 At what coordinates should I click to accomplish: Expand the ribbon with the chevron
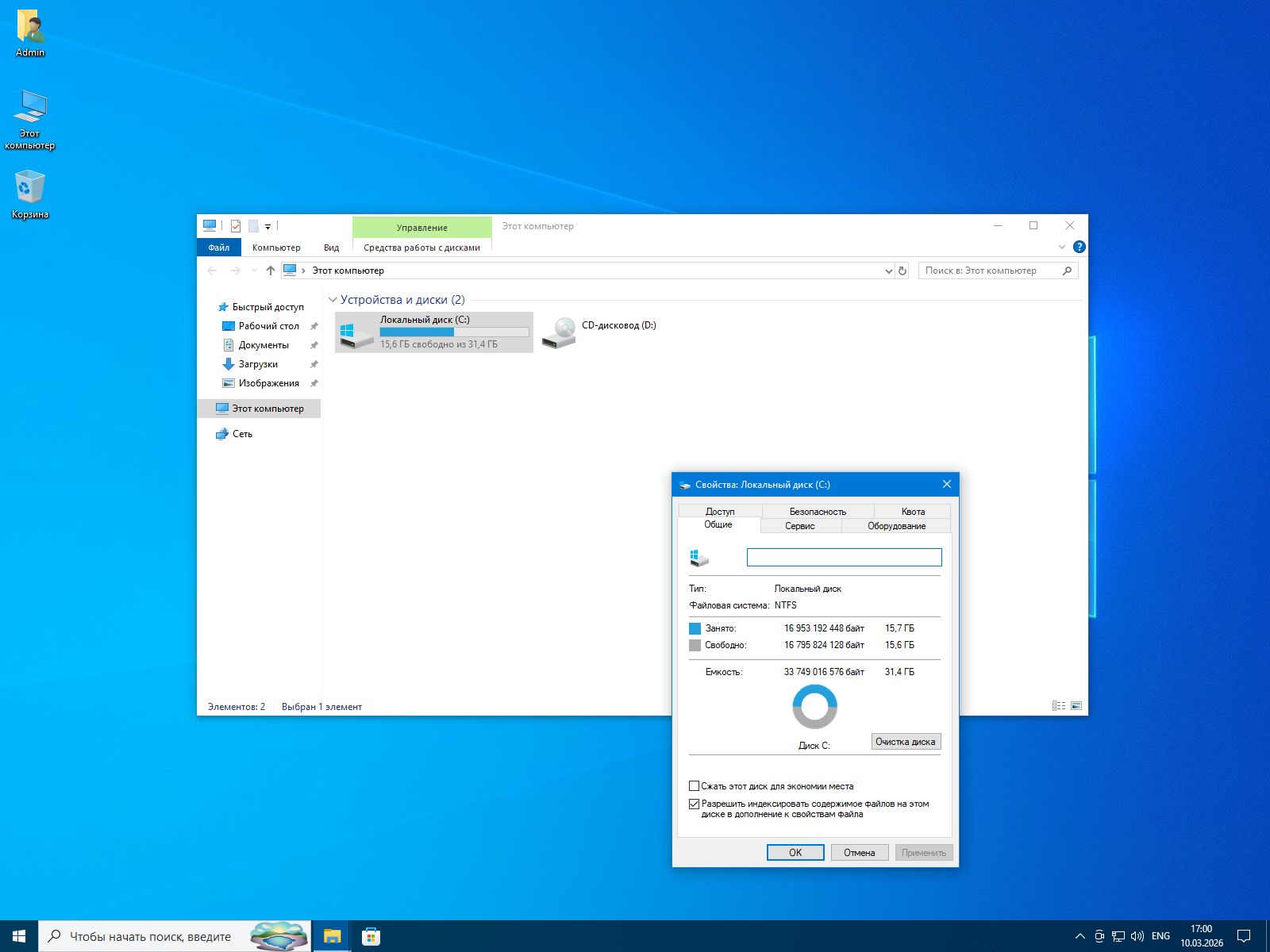pos(1062,247)
